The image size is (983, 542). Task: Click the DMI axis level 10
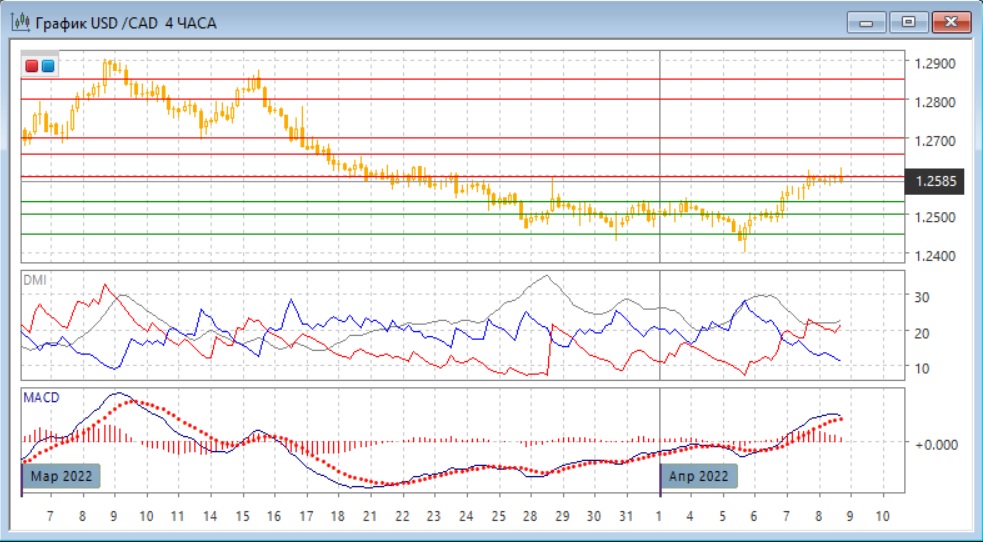[x=921, y=368]
